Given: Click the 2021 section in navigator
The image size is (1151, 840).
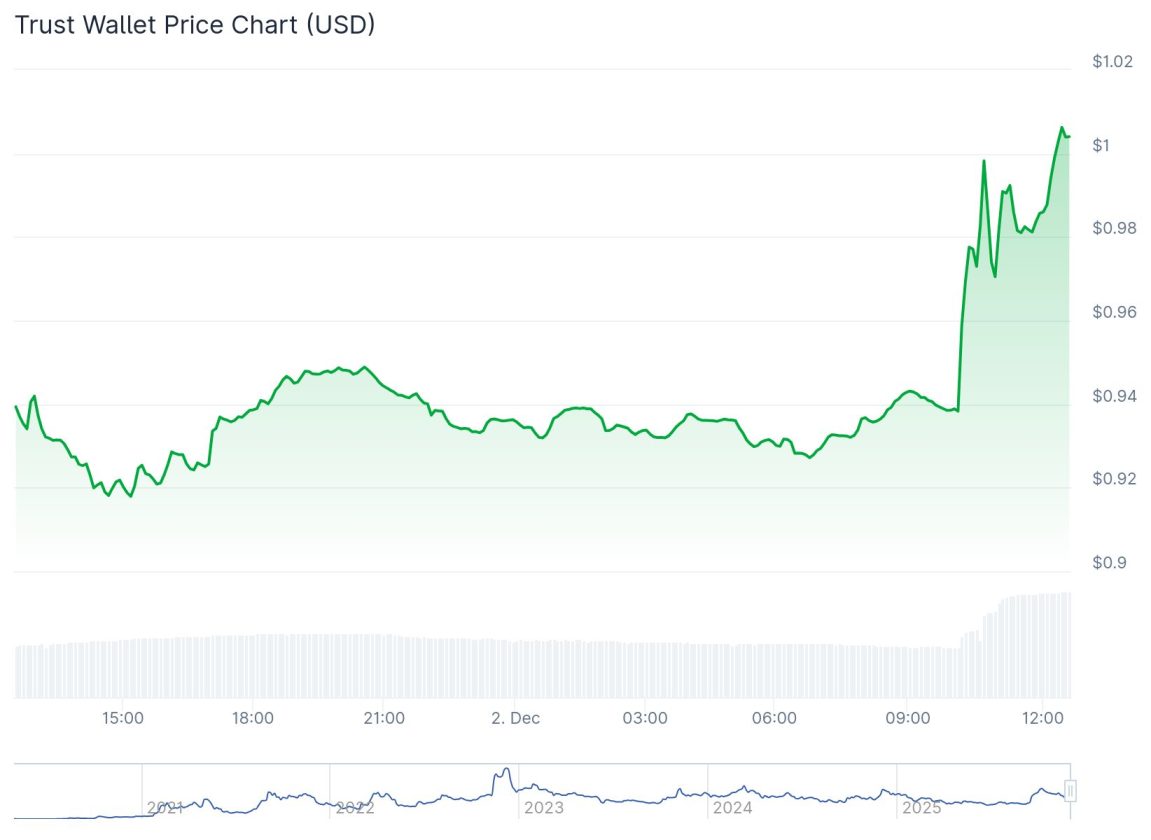Looking at the screenshot, I should click(166, 807).
